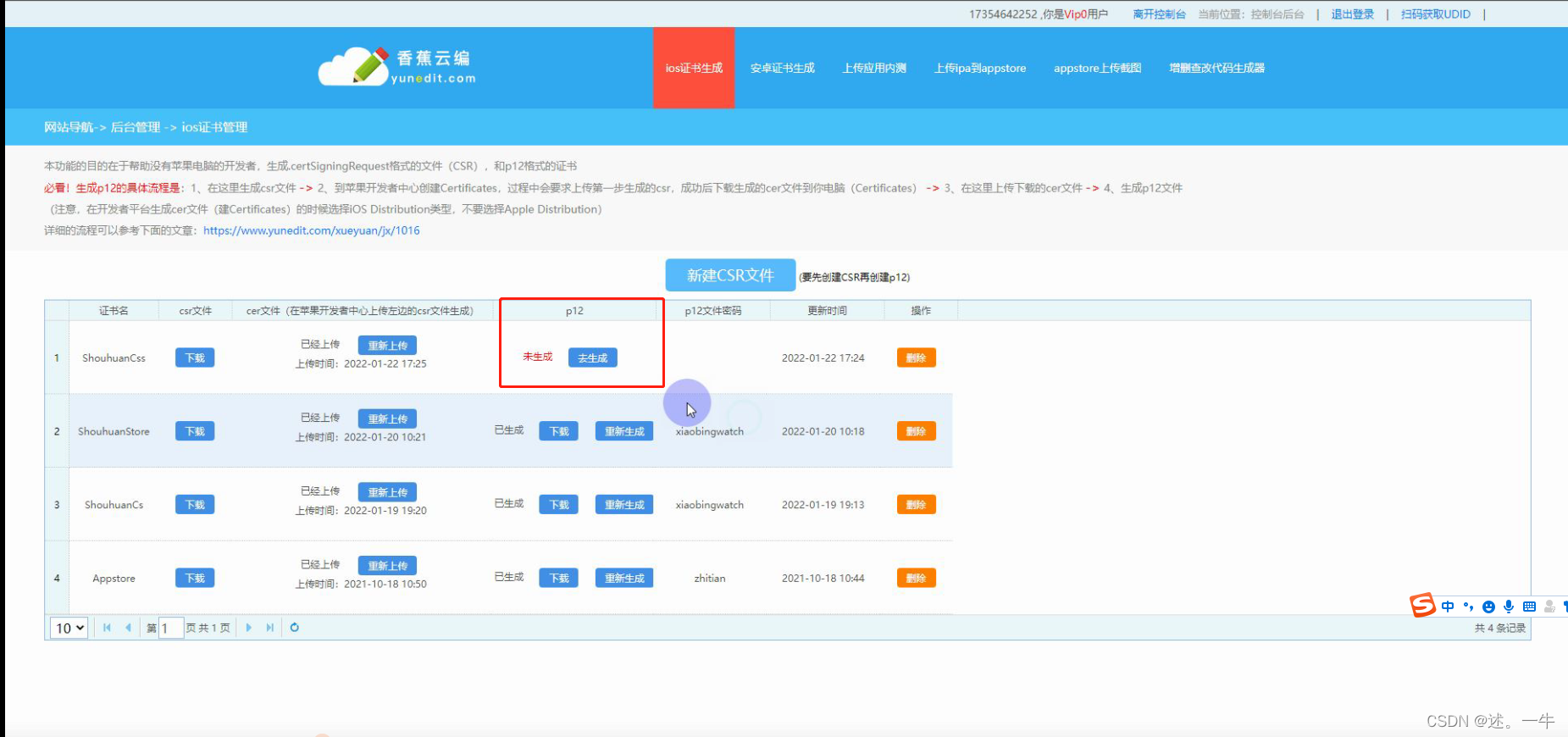Download the p12 file for Appstore
This screenshot has height=737, width=1568.
559,578
